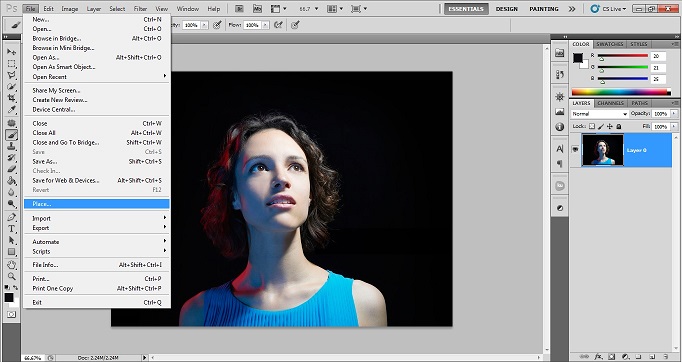Open the Paragraph panel icon
The image size is (682, 362).
pos(560,164)
